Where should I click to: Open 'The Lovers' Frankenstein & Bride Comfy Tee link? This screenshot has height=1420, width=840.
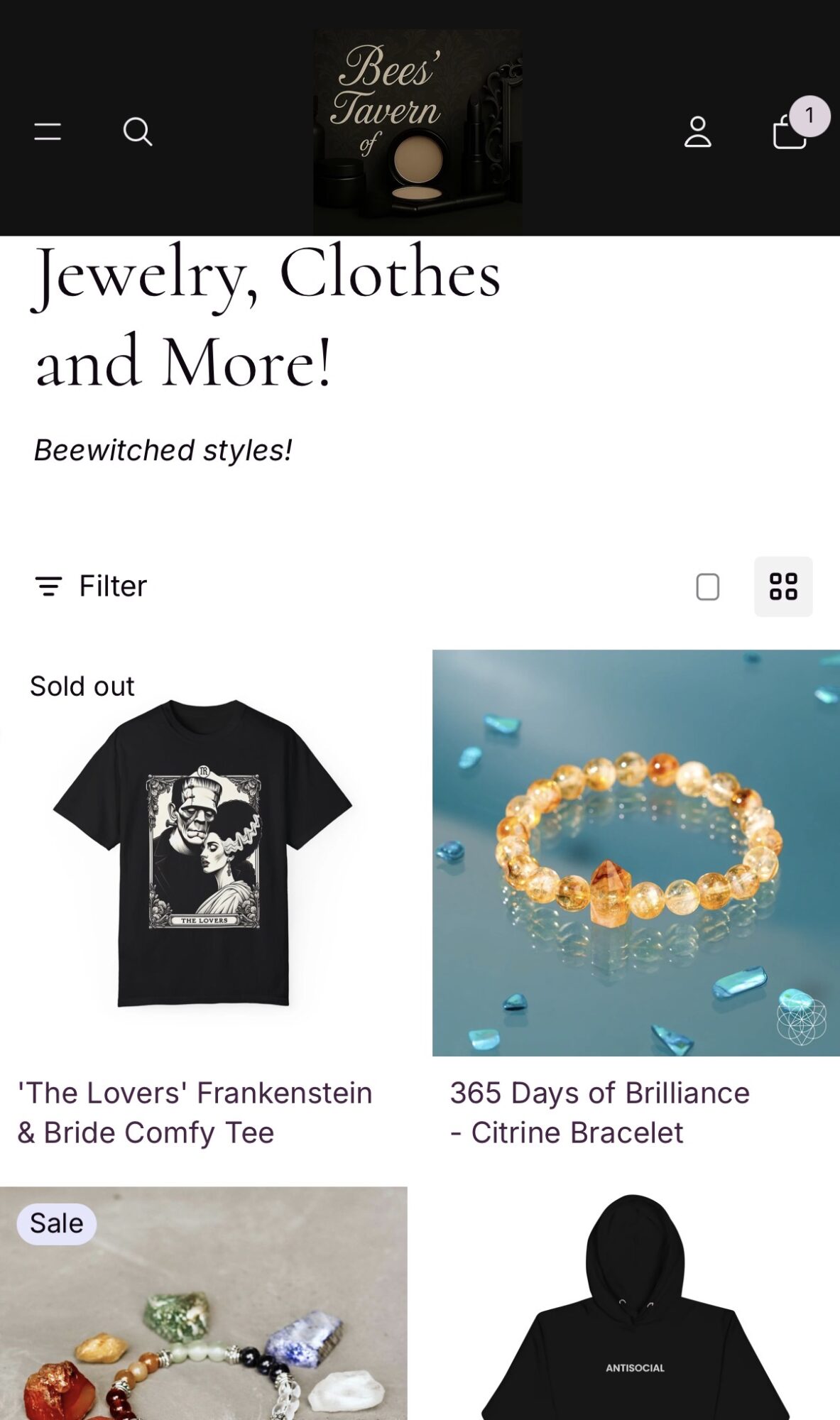tap(195, 1113)
